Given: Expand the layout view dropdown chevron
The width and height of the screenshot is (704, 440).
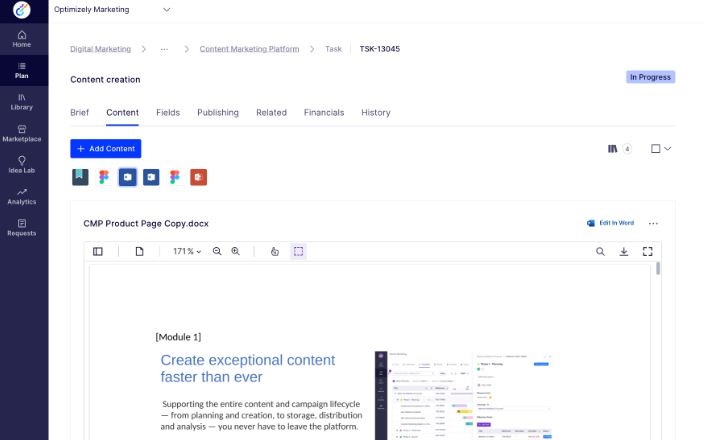Looking at the screenshot, I should [668, 149].
